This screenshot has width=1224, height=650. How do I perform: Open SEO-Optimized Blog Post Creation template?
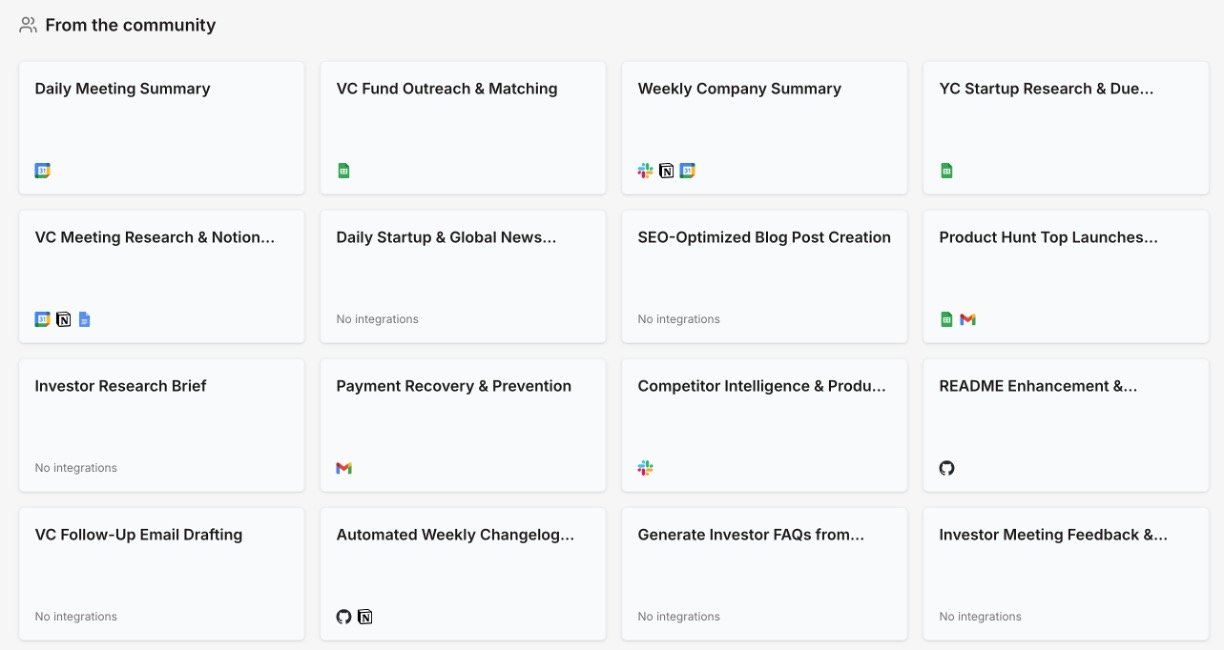764,276
